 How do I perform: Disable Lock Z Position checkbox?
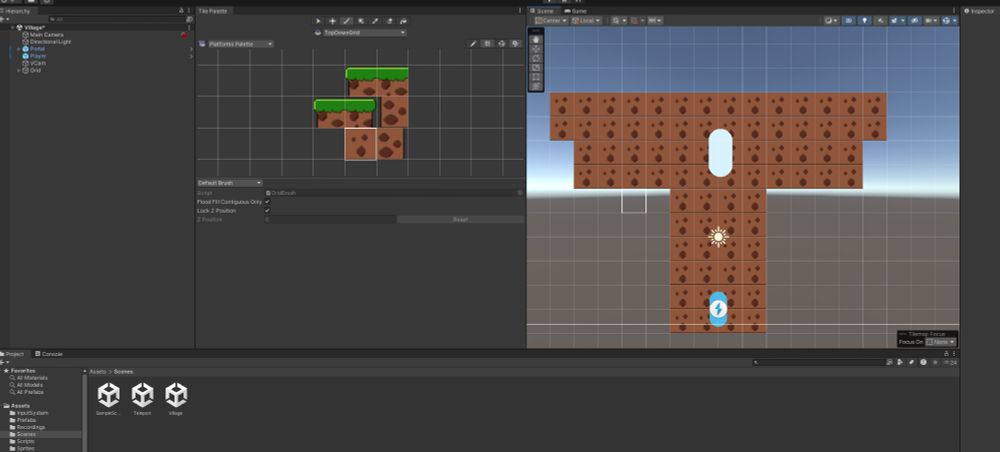(267, 211)
